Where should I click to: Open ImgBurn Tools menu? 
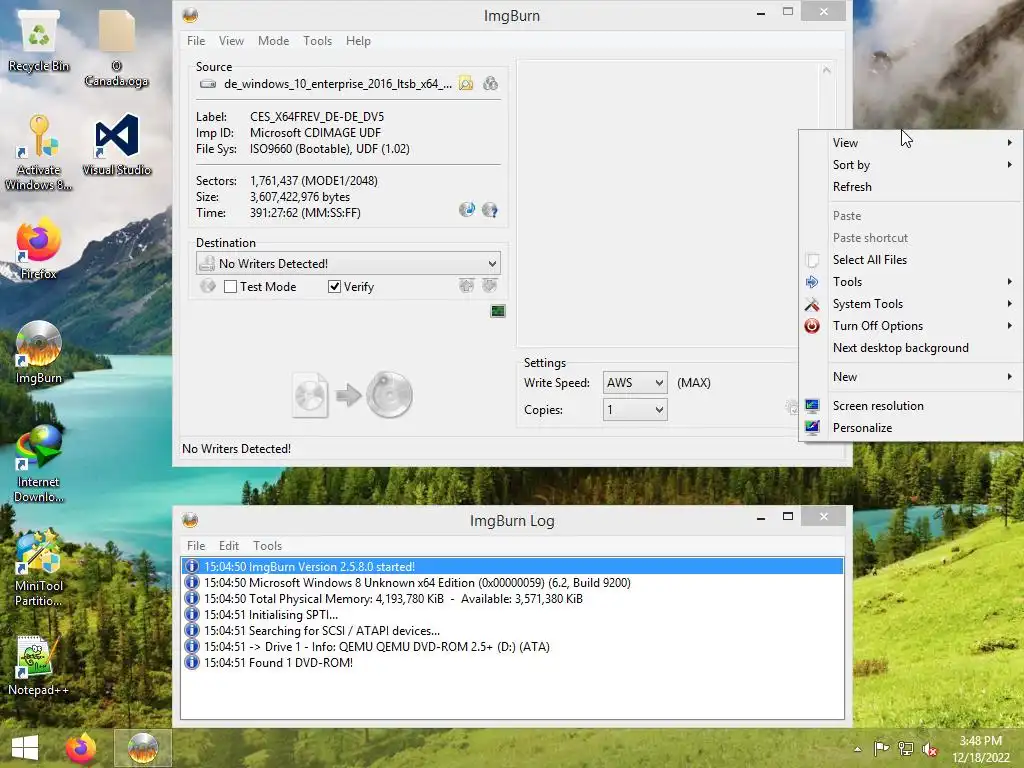317,40
